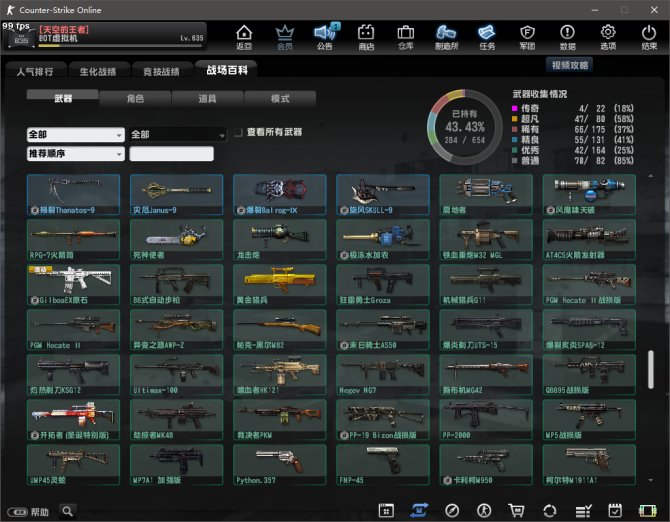Image resolution: width=670 pixels, height=522 pixels.
Task: Select the AT4CS火箭发射器 weapon card
Action: click(x=589, y=240)
